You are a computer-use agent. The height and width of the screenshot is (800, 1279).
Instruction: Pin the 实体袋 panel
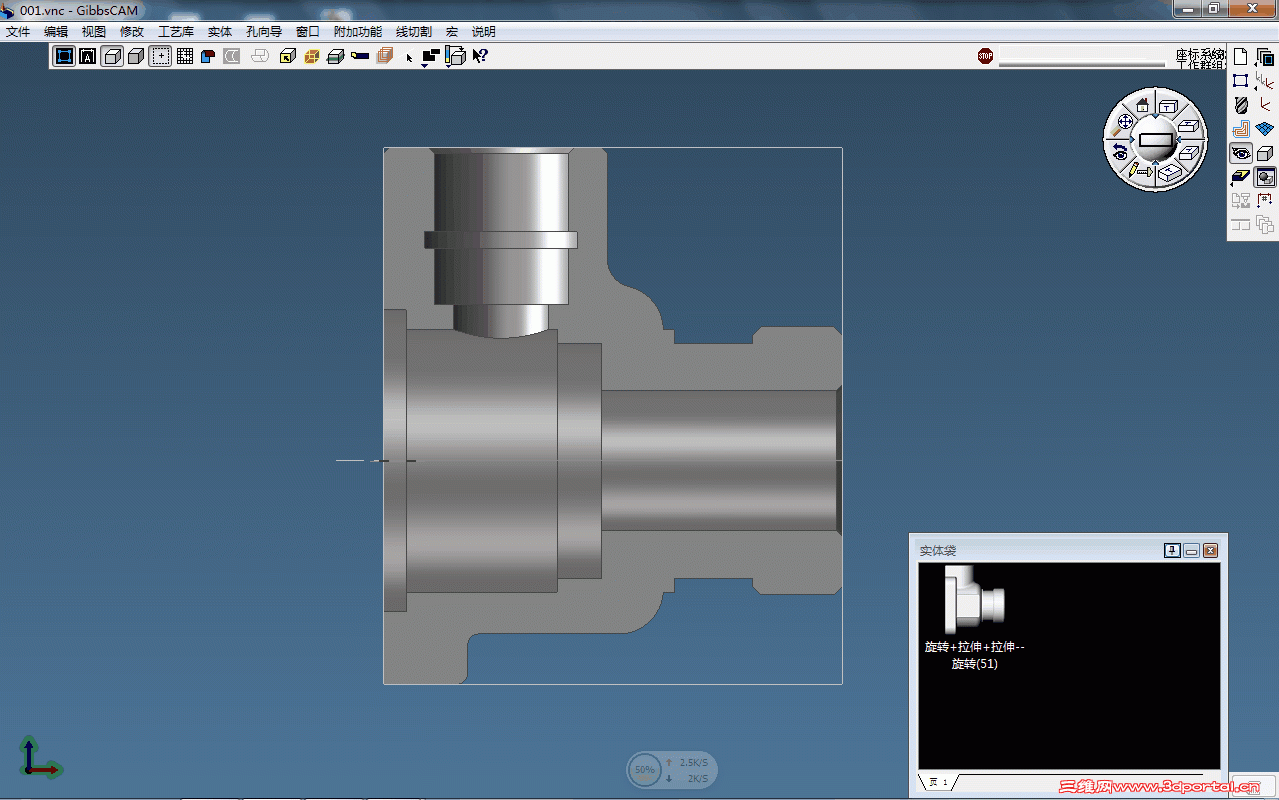[1173, 551]
